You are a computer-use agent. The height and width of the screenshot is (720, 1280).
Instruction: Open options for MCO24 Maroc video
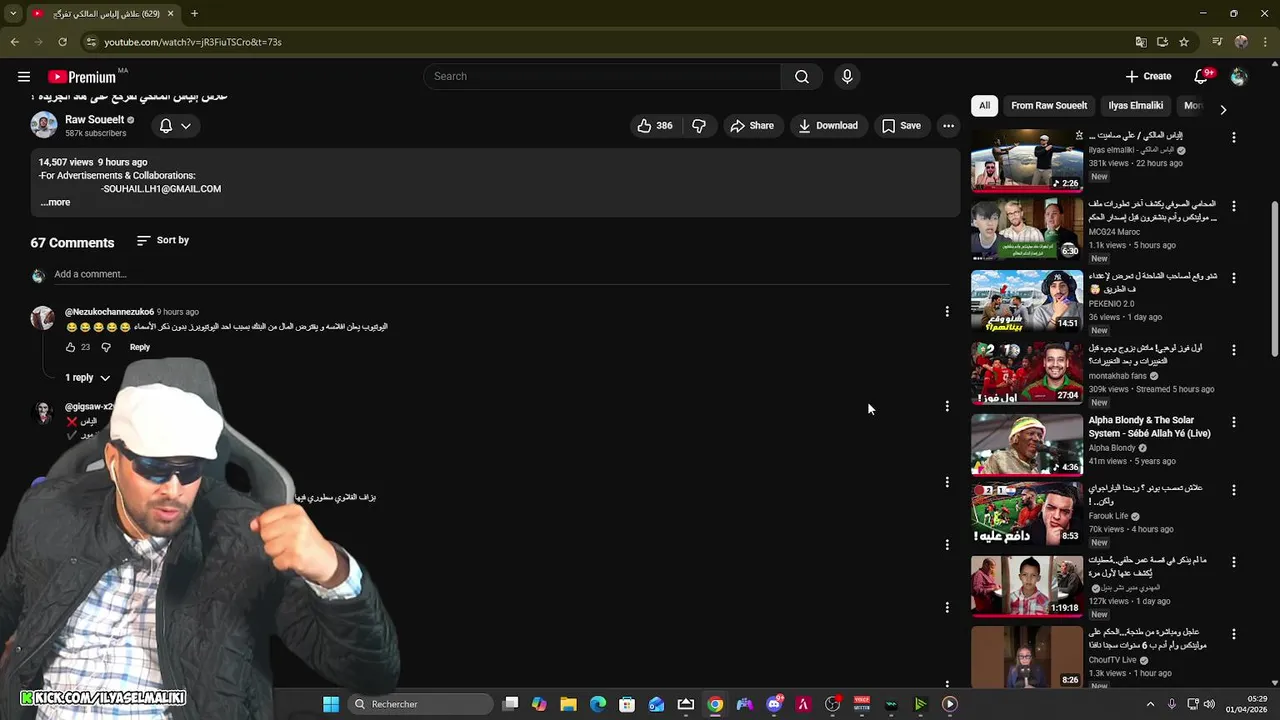point(1233,206)
